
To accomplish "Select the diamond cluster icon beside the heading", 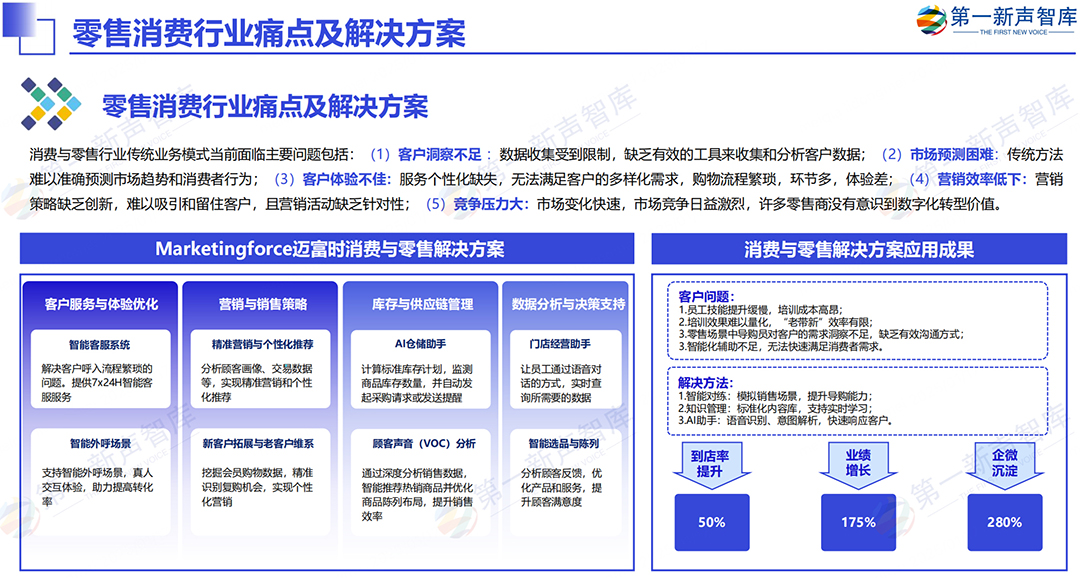I will click(49, 102).
